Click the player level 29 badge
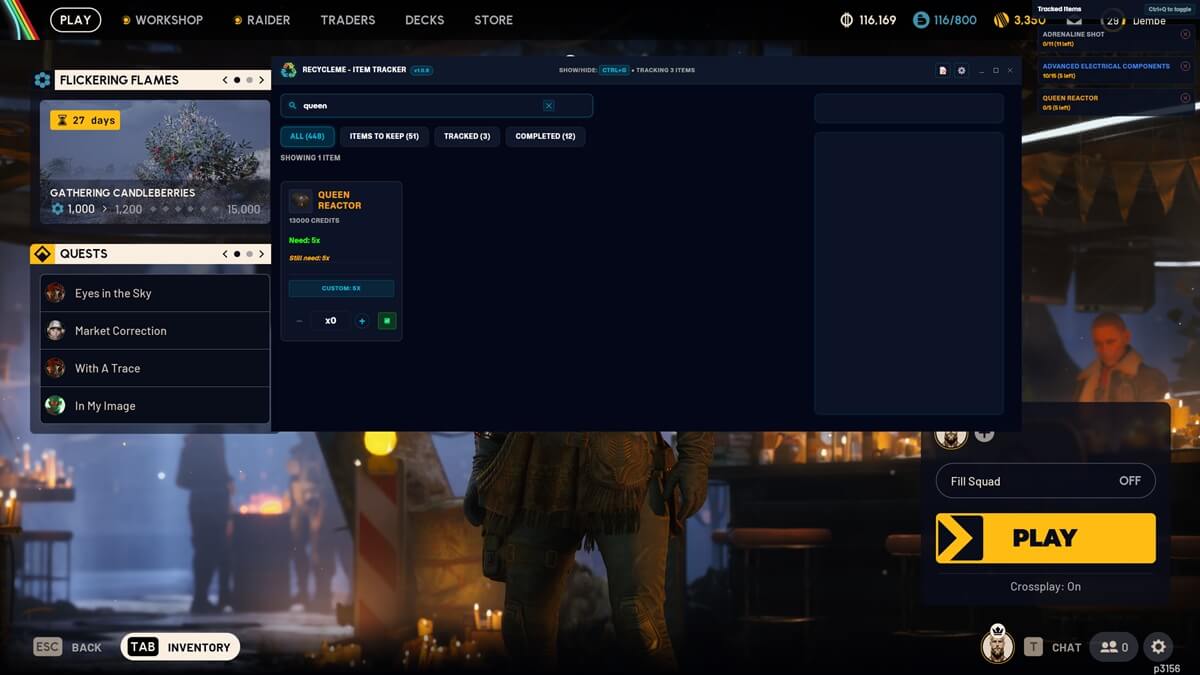This screenshot has width=1200, height=675. click(1113, 21)
